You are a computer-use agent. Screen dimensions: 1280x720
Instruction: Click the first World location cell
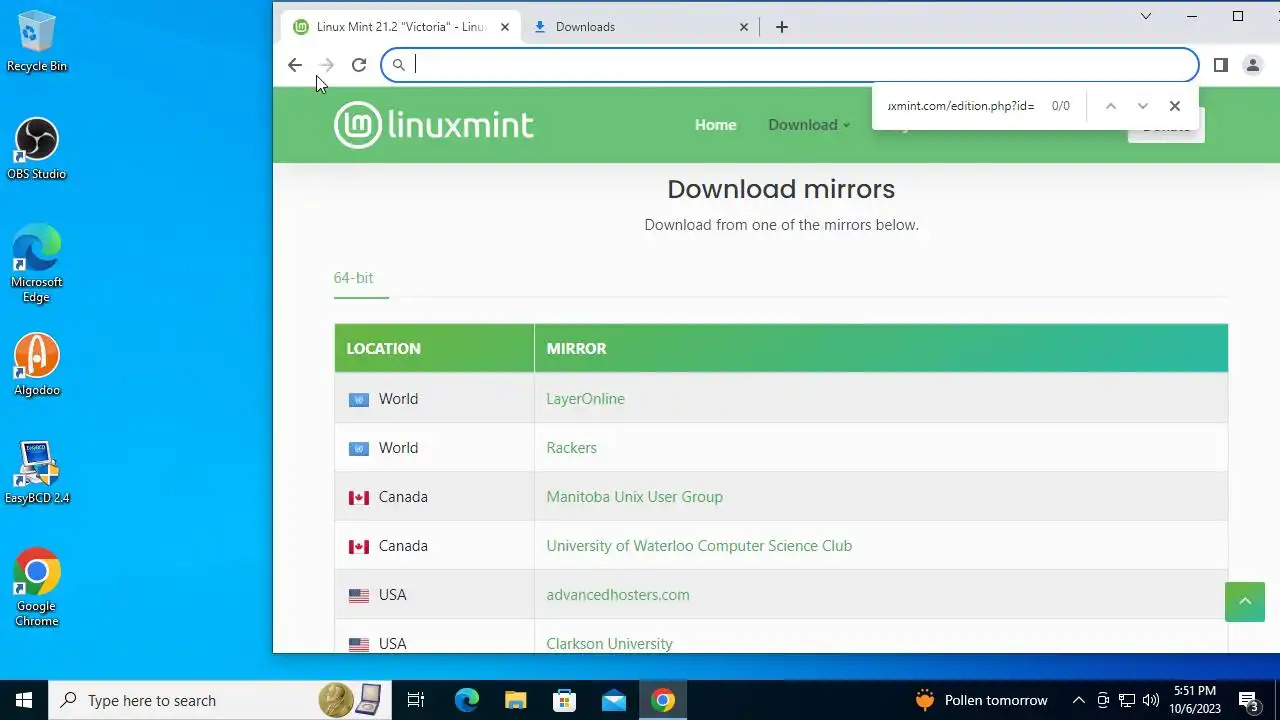pyautogui.click(x=434, y=399)
